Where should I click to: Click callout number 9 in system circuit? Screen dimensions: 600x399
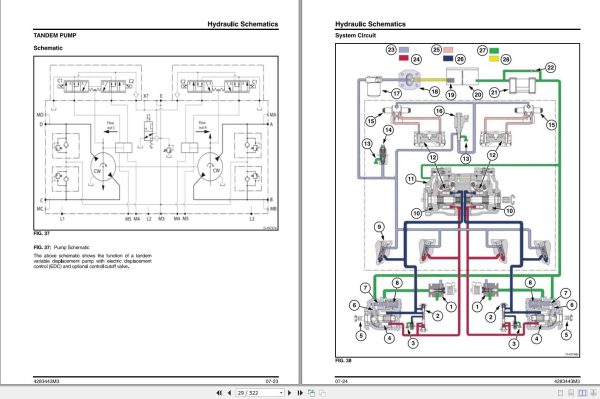click(379, 227)
